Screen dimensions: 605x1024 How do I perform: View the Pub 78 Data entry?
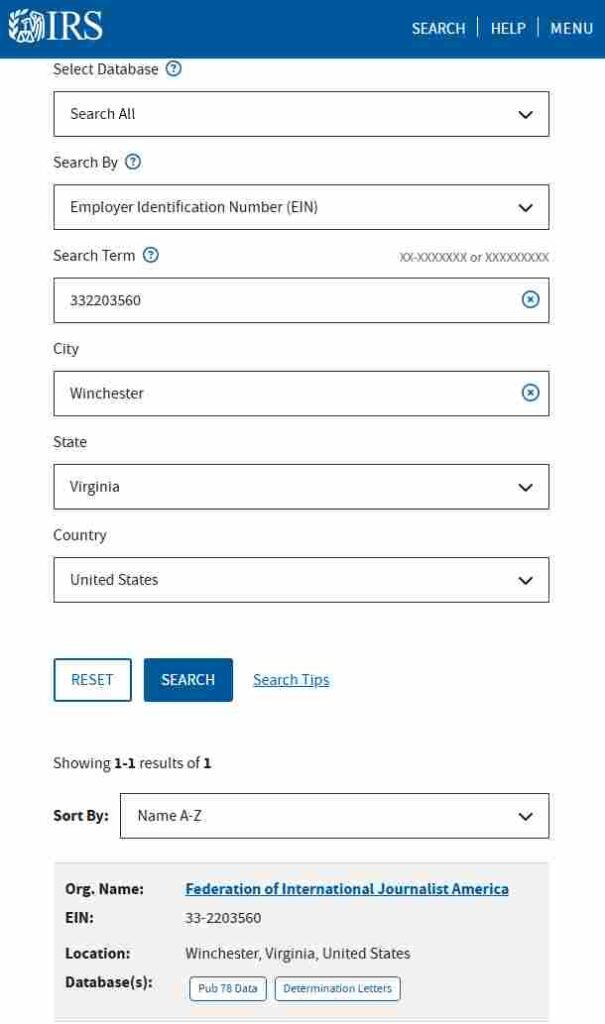tap(229, 988)
